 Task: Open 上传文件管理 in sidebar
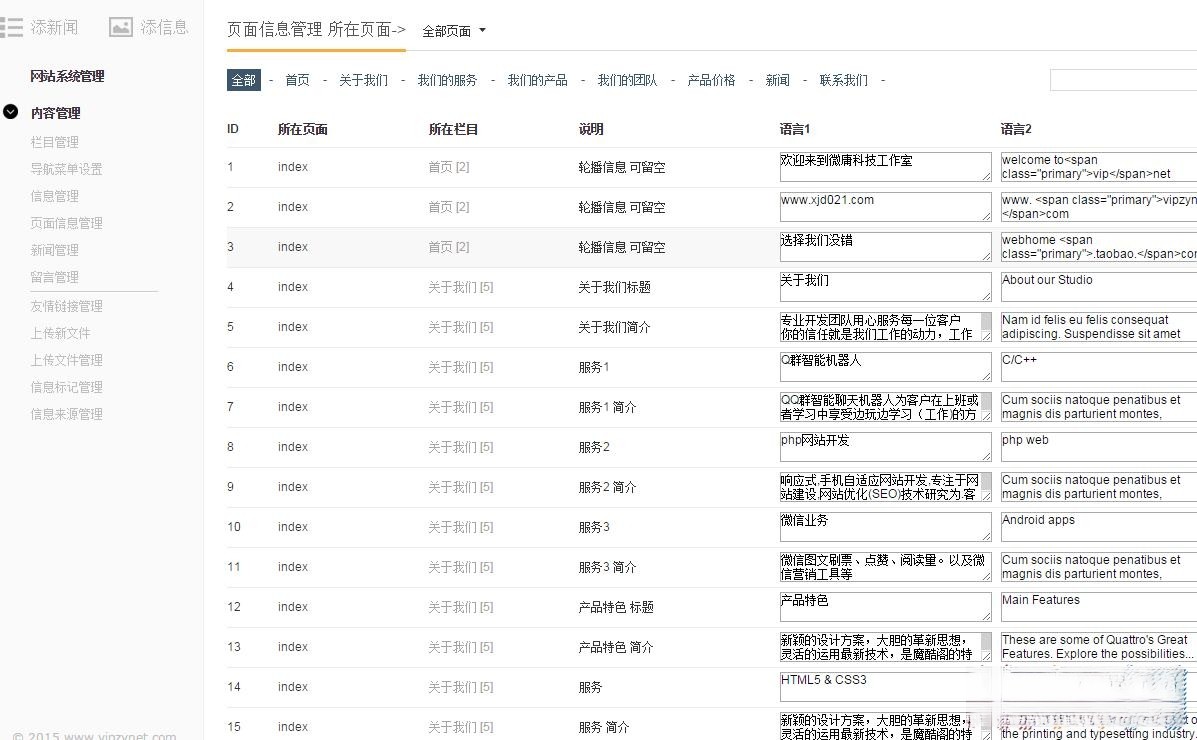pyautogui.click(x=66, y=360)
